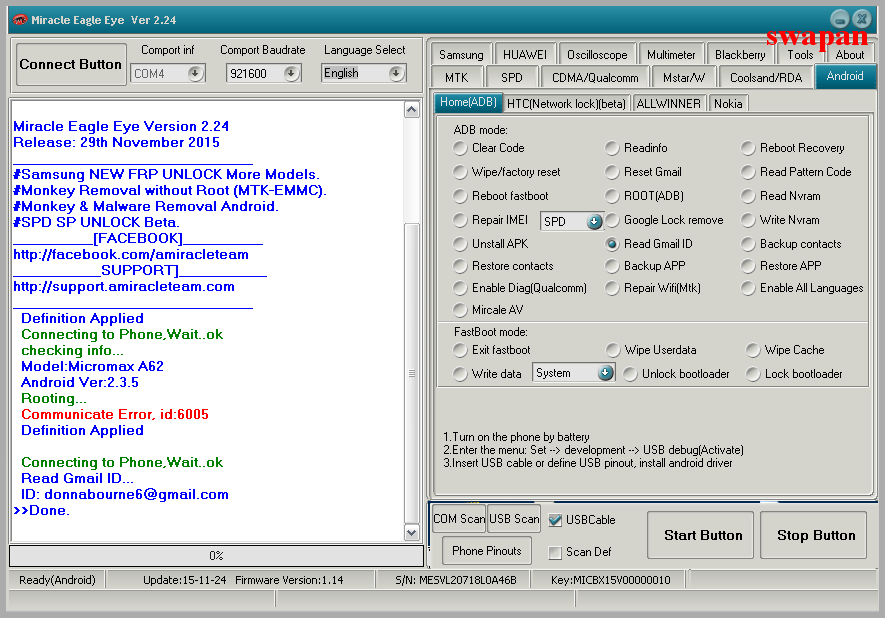This screenshot has height=618, width=885.
Task: Open the Language Select dropdown
Action: [396, 73]
